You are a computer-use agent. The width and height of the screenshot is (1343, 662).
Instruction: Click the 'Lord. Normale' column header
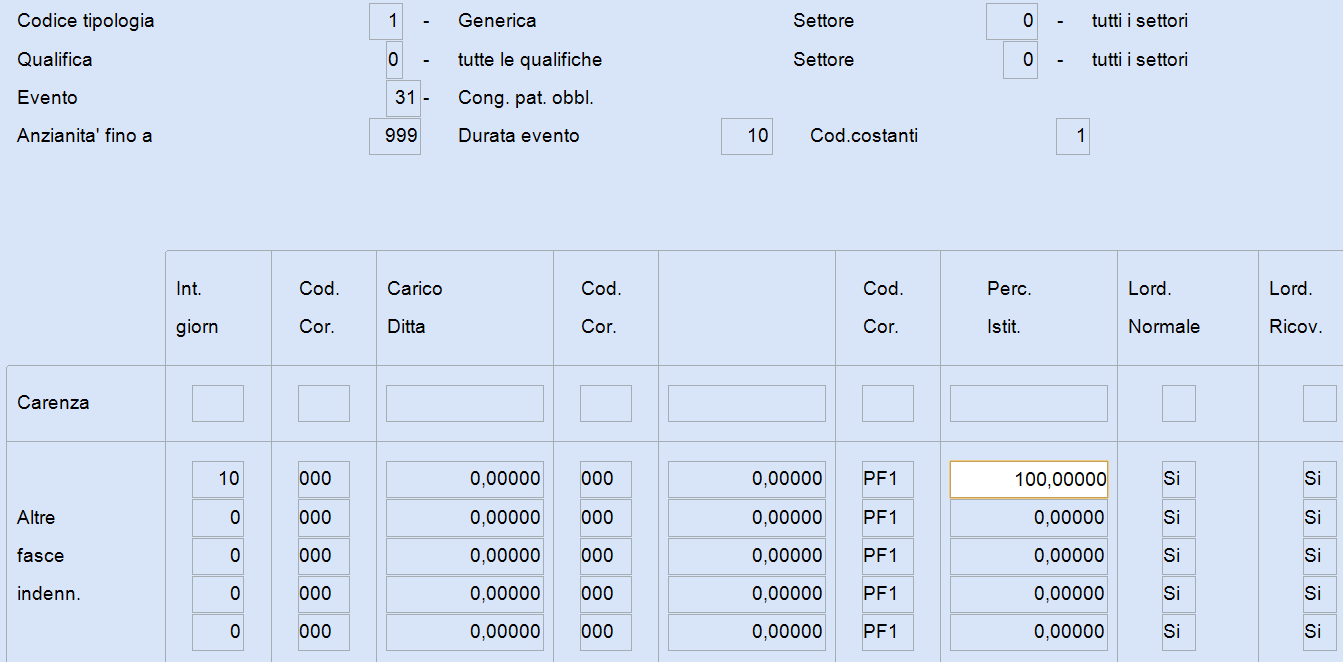tap(1164, 308)
